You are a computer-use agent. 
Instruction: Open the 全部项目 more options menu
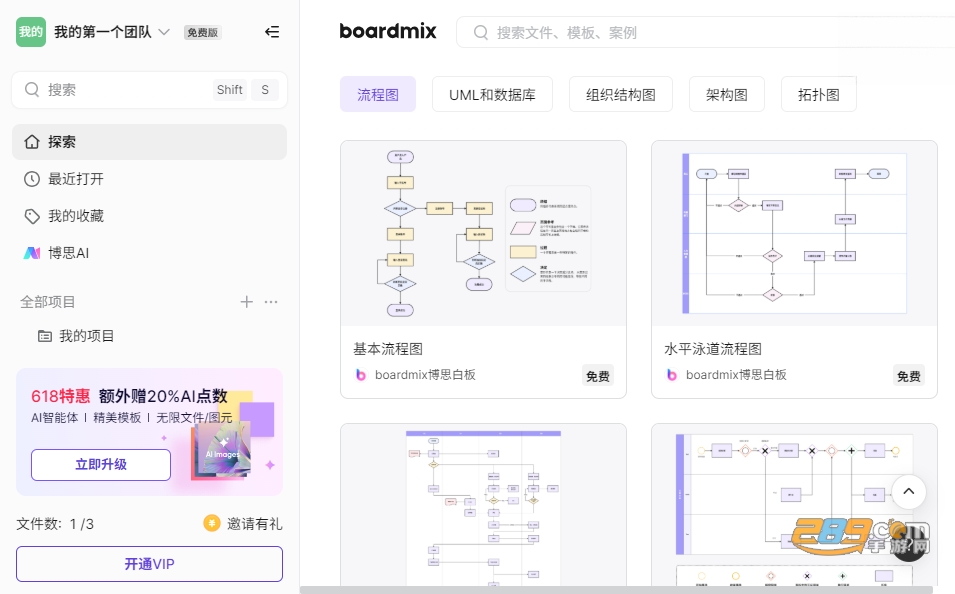click(x=271, y=302)
